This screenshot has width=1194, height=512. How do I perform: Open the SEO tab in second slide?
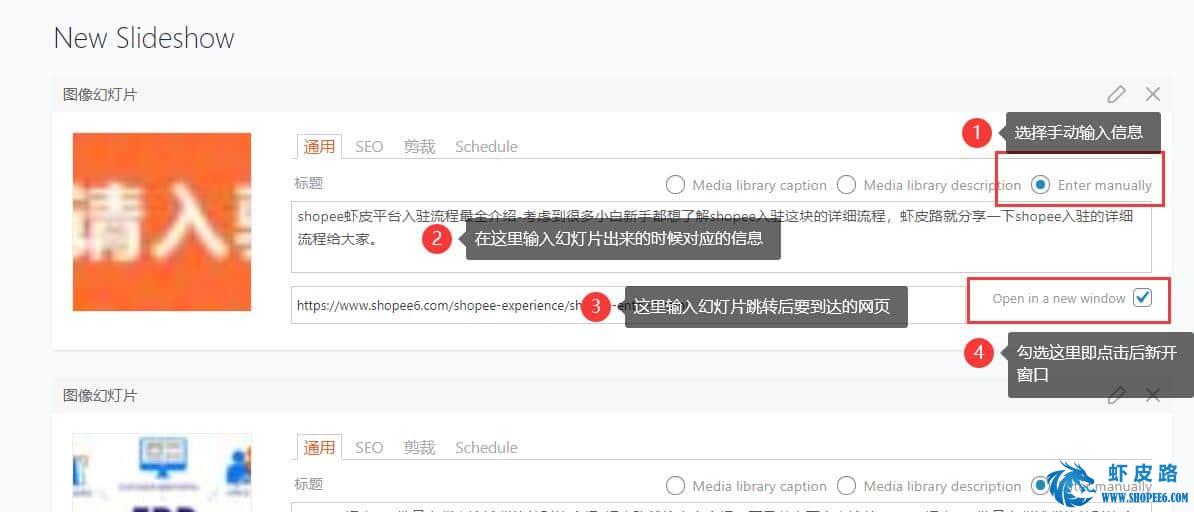click(x=369, y=447)
